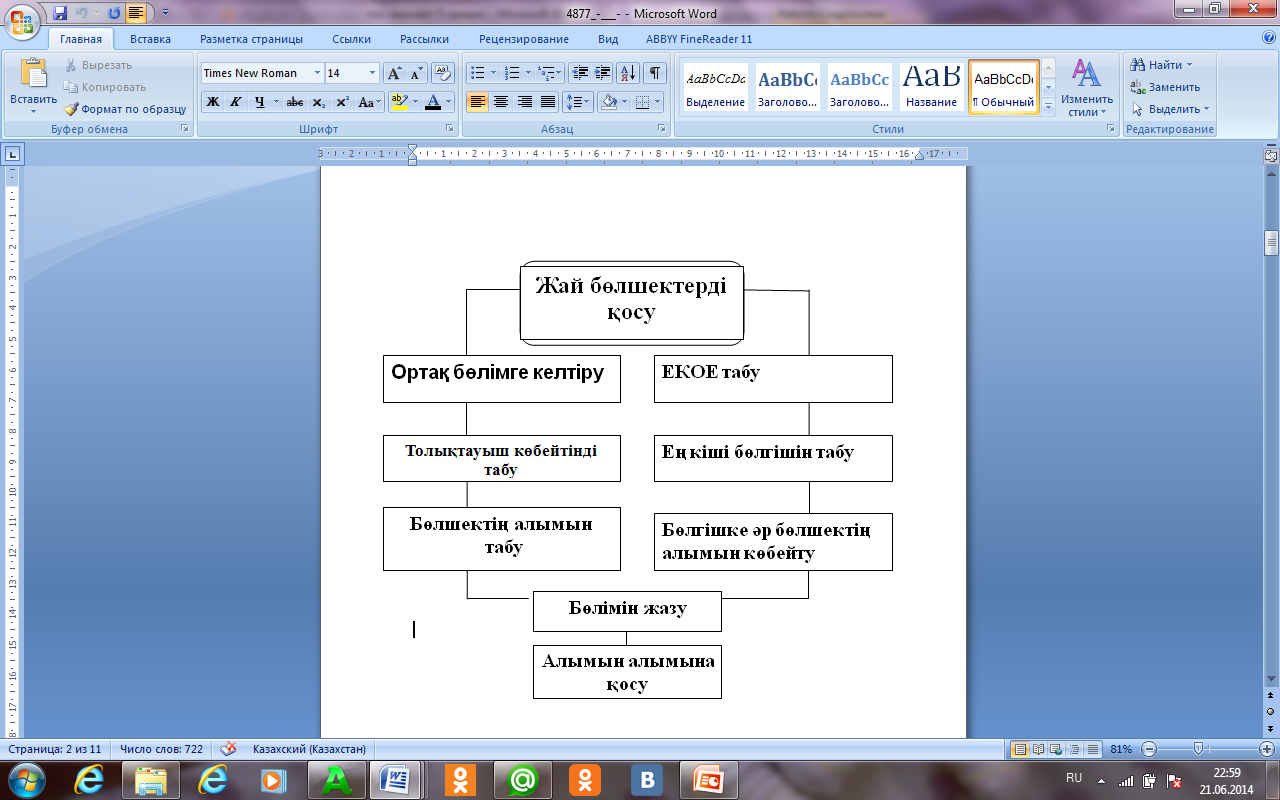Sort text alphabetically
This screenshot has height=800, width=1280.
pos(629,73)
